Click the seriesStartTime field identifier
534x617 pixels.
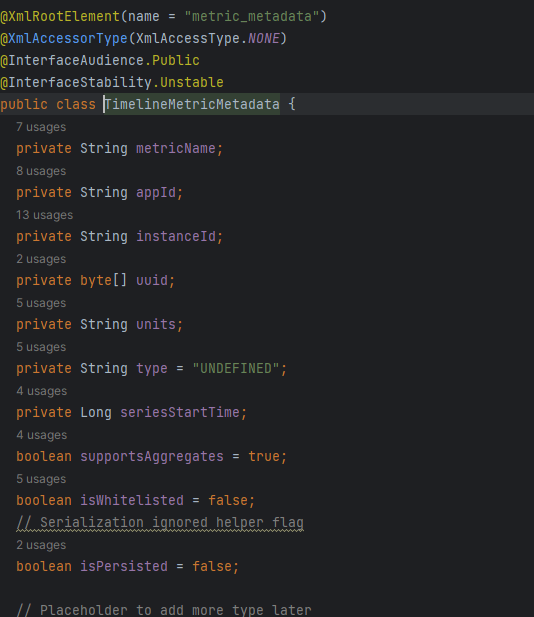(180, 413)
